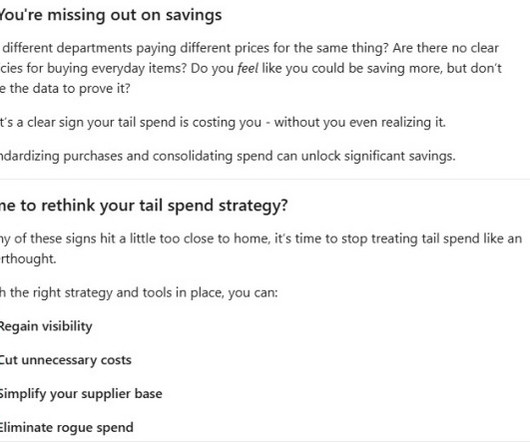530x442 pixels.
Task: Click the phrase 'Are there no clear'
Action: point(445,48)
